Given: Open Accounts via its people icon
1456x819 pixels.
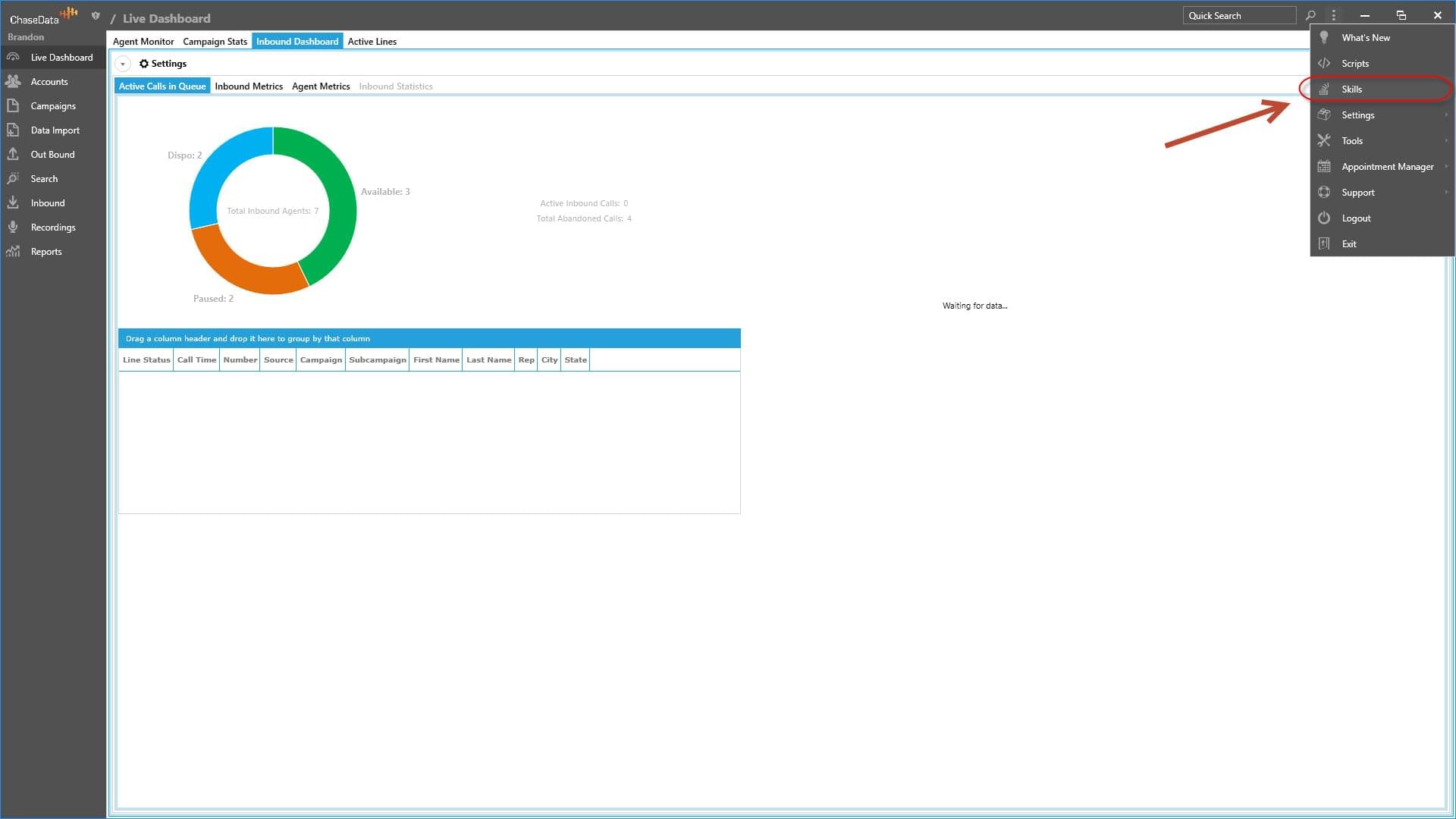Looking at the screenshot, I should coord(13,81).
